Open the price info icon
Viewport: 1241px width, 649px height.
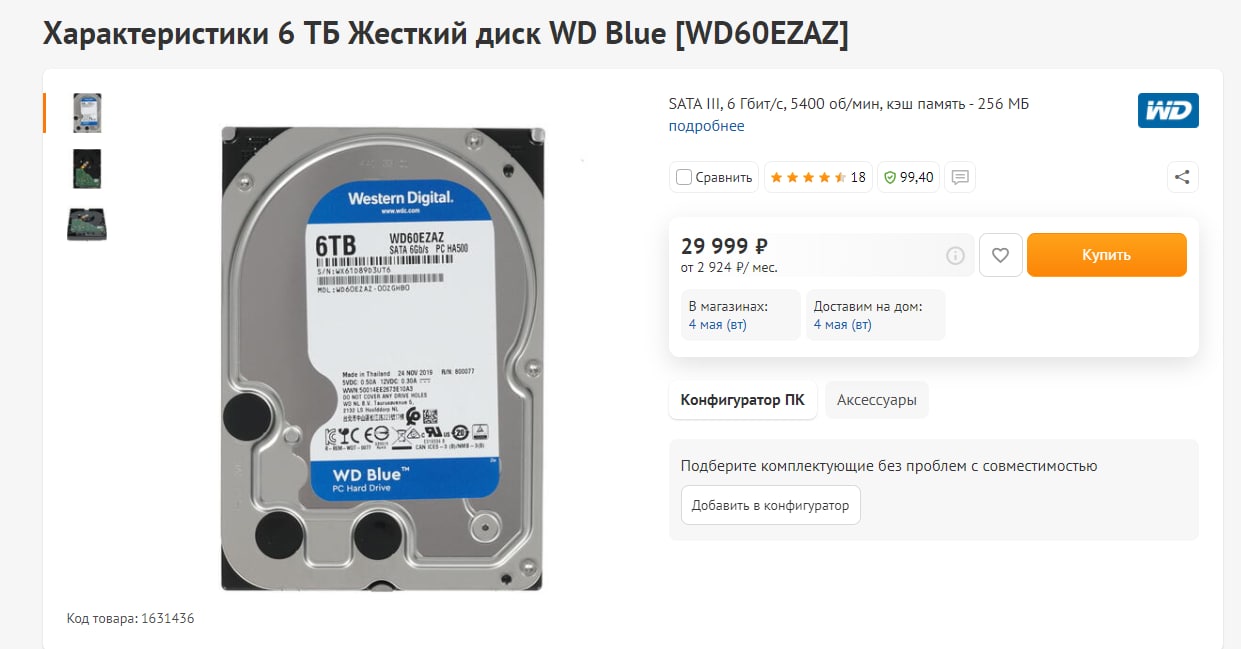(956, 256)
